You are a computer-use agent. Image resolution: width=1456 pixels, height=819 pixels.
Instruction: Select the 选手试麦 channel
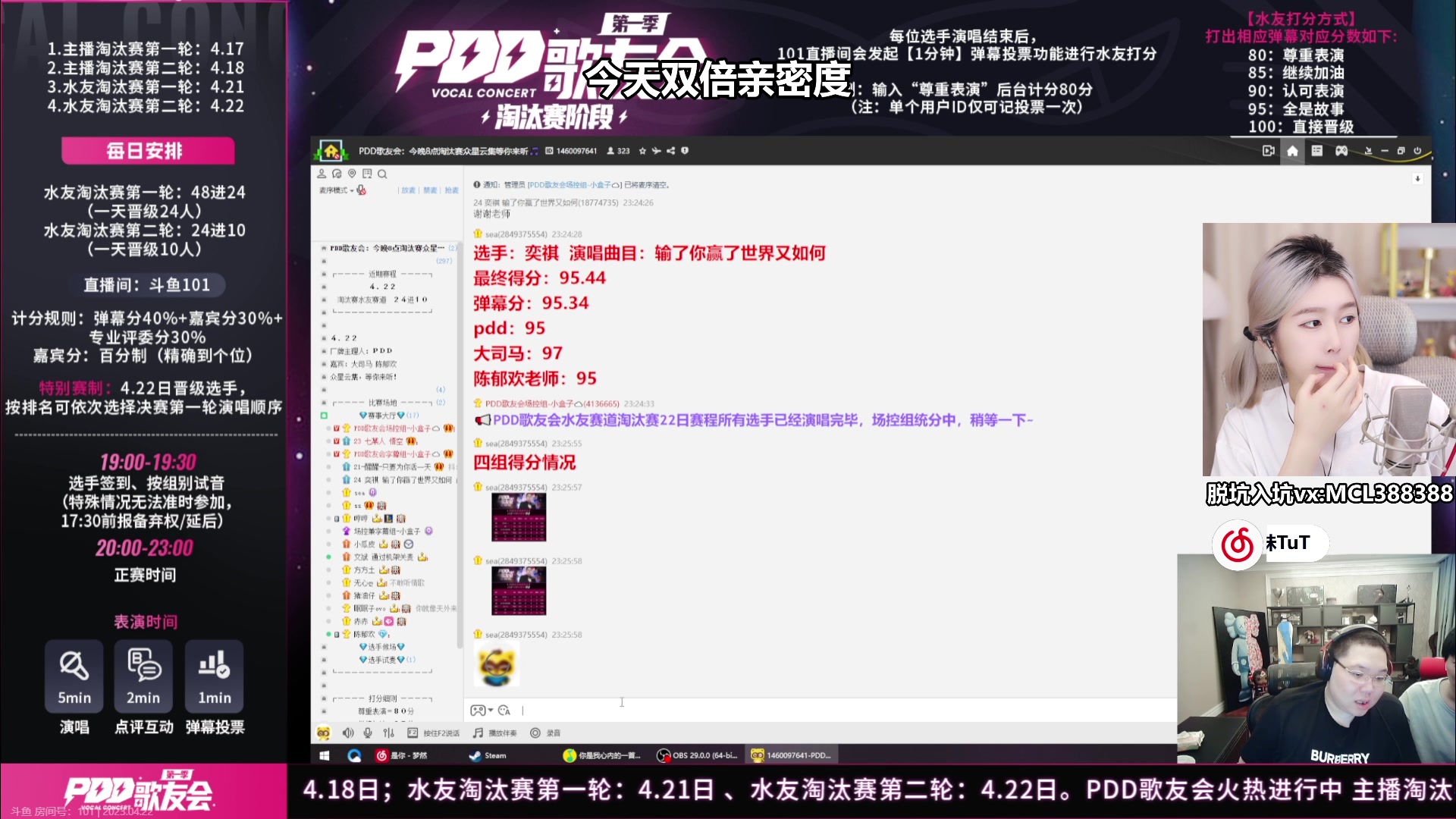pyautogui.click(x=387, y=660)
